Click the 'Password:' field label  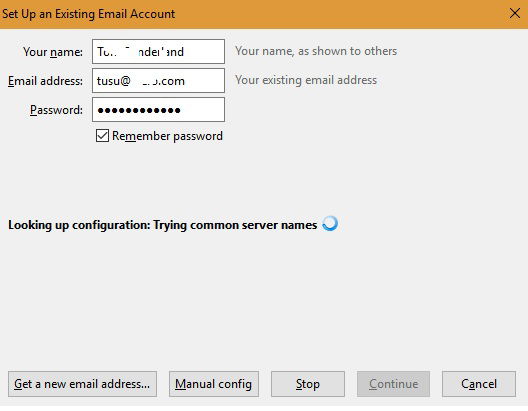click(x=57, y=110)
